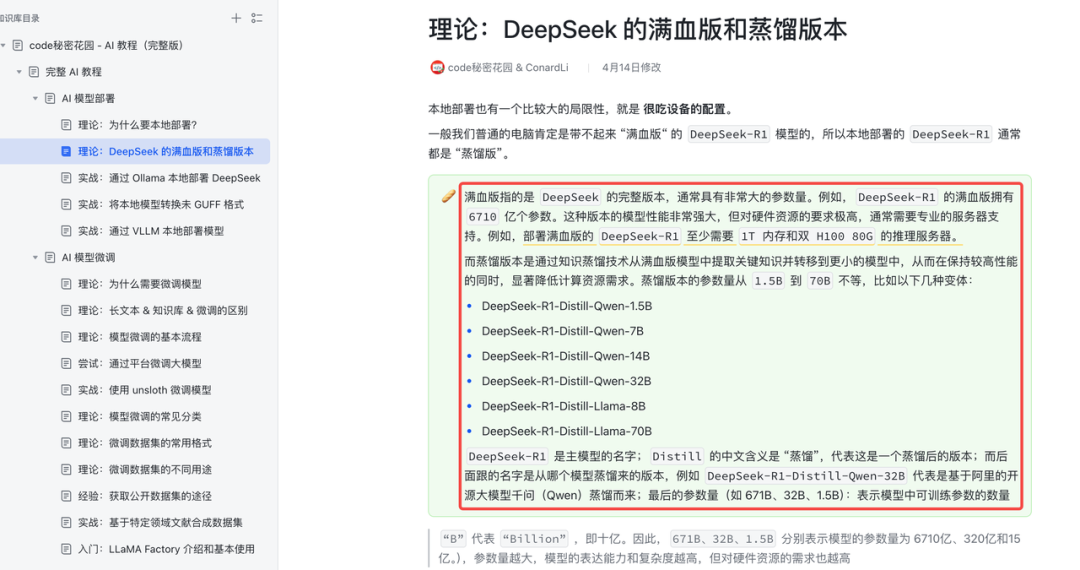
Task: Click the pencil emoji in callout
Action: click(448, 197)
